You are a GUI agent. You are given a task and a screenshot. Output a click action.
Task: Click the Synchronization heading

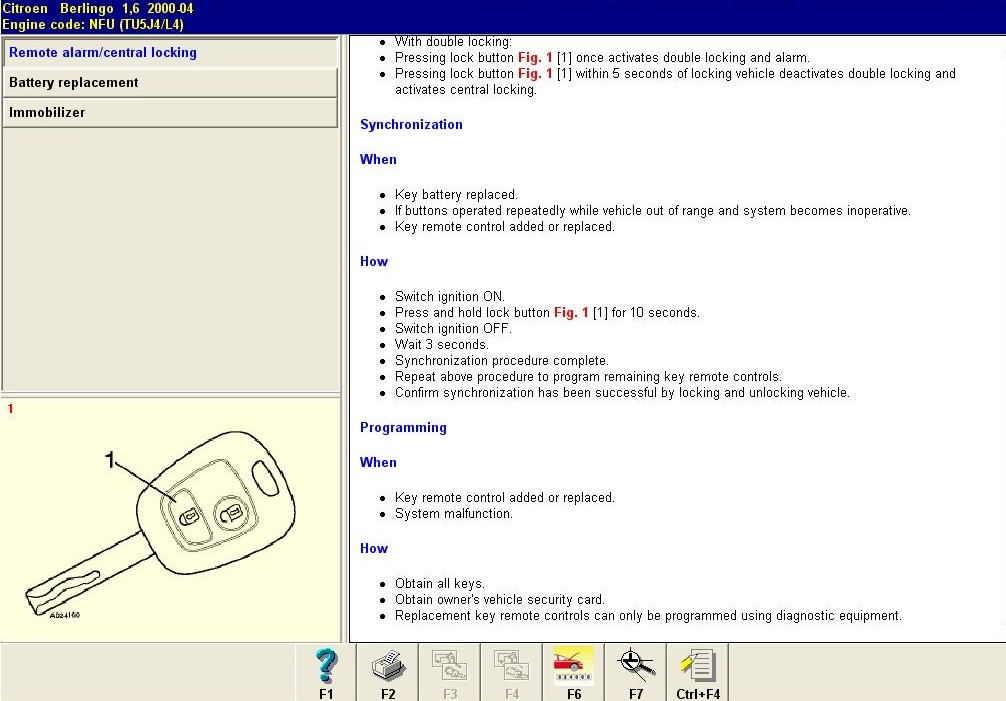[411, 124]
